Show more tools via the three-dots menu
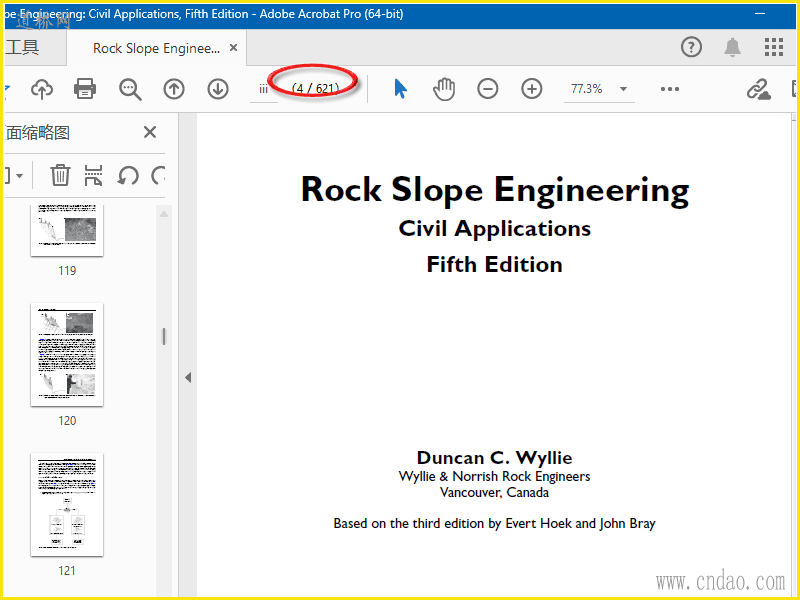800x600 pixels. [x=670, y=89]
